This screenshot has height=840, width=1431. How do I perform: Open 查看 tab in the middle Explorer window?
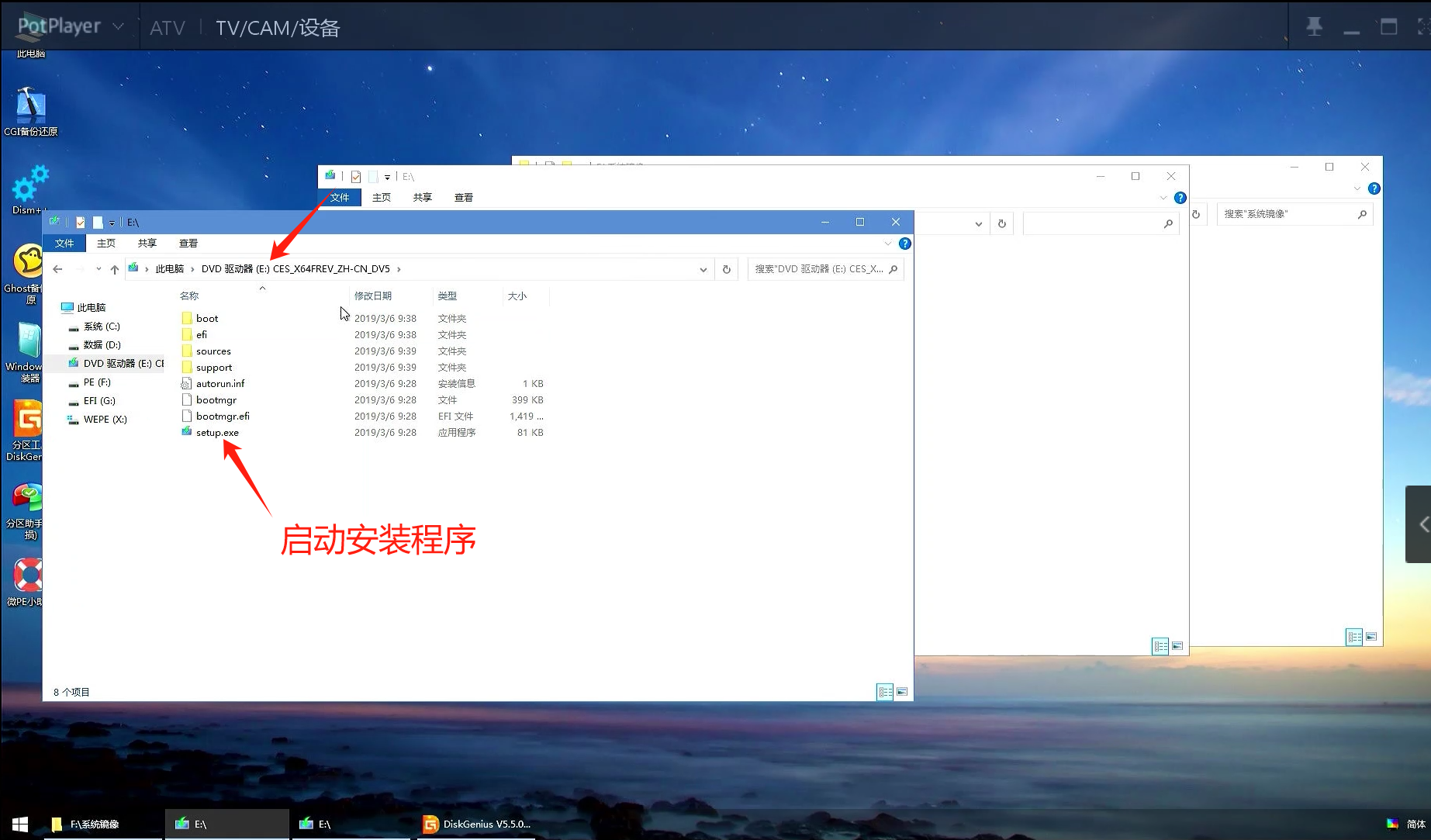point(464,198)
